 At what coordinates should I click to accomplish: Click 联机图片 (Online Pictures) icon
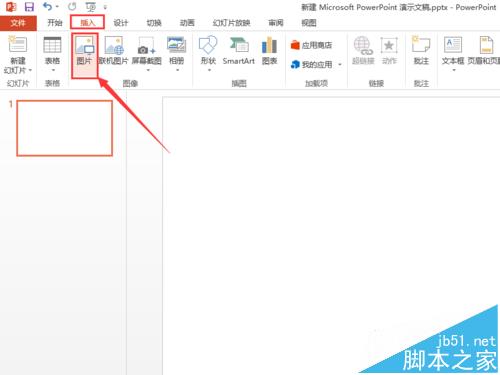click(x=114, y=46)
